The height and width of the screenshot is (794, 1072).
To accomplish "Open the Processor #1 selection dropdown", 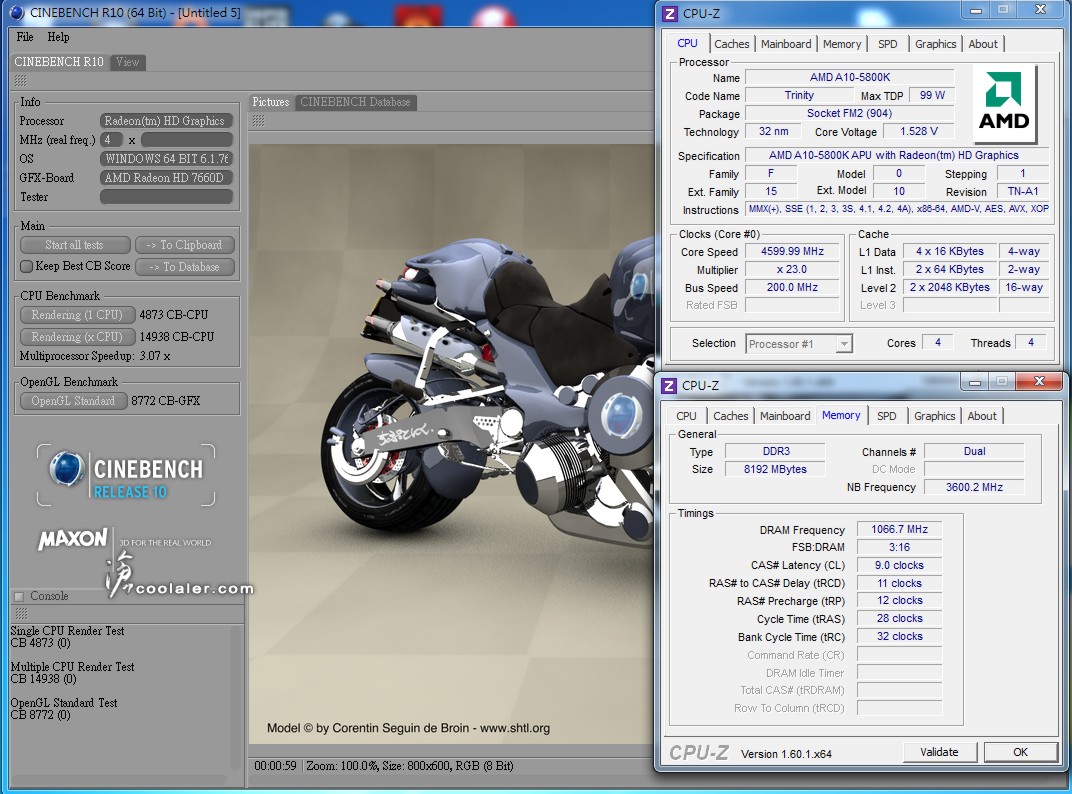I will pyautogui.click(x=798, y=344).
